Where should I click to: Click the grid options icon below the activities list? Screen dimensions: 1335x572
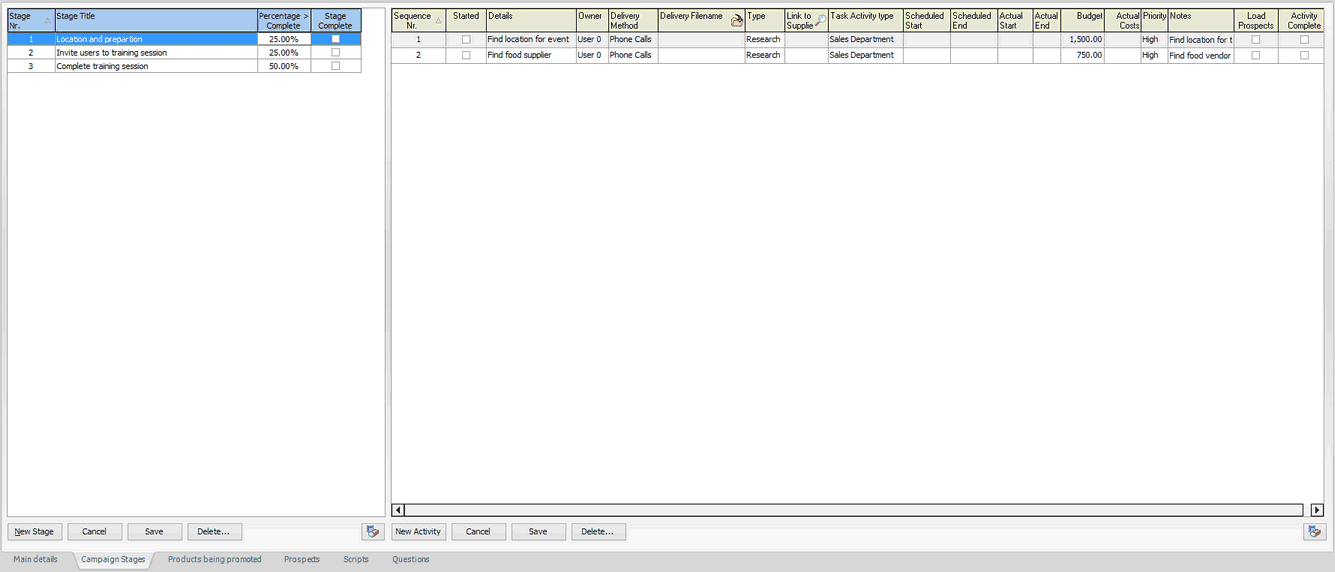(1315, 532)
